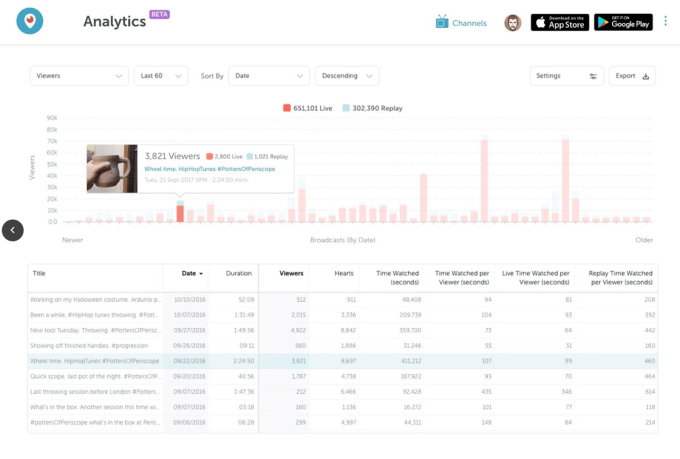Viewport: 680px width, 459px height.
Task: Open the Descending order dropdown
Action: [x=346, y=76]
